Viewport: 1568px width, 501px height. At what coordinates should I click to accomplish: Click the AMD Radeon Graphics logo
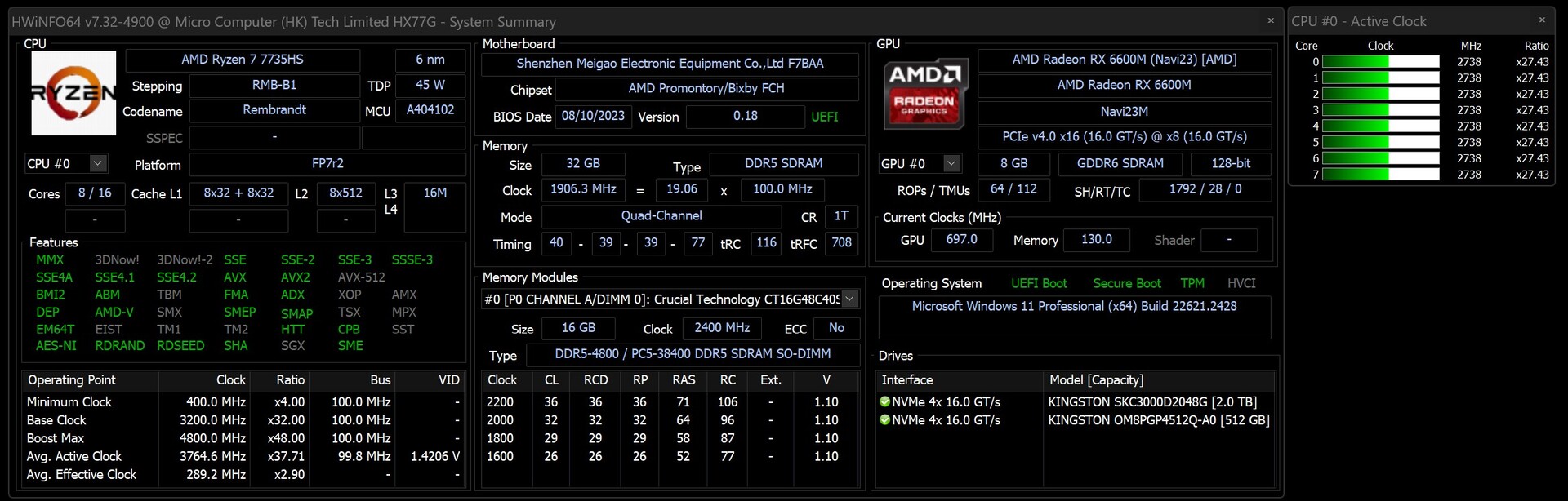tap(924, 93)
